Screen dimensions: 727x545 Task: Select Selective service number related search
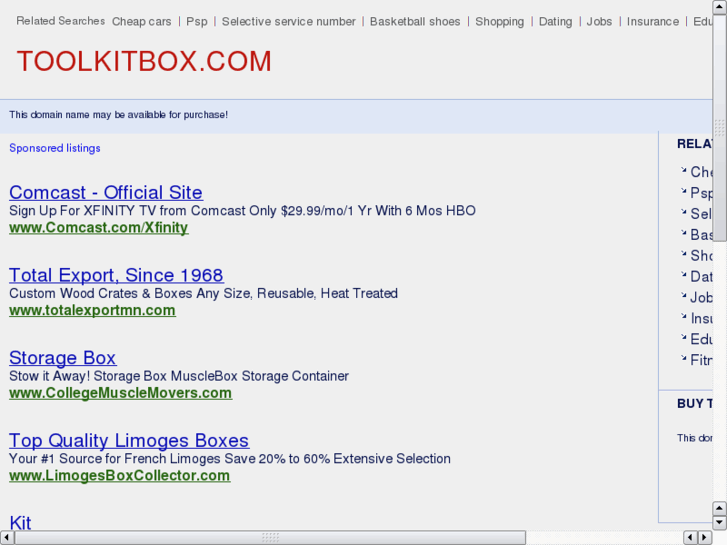click(x=288, y=21)
